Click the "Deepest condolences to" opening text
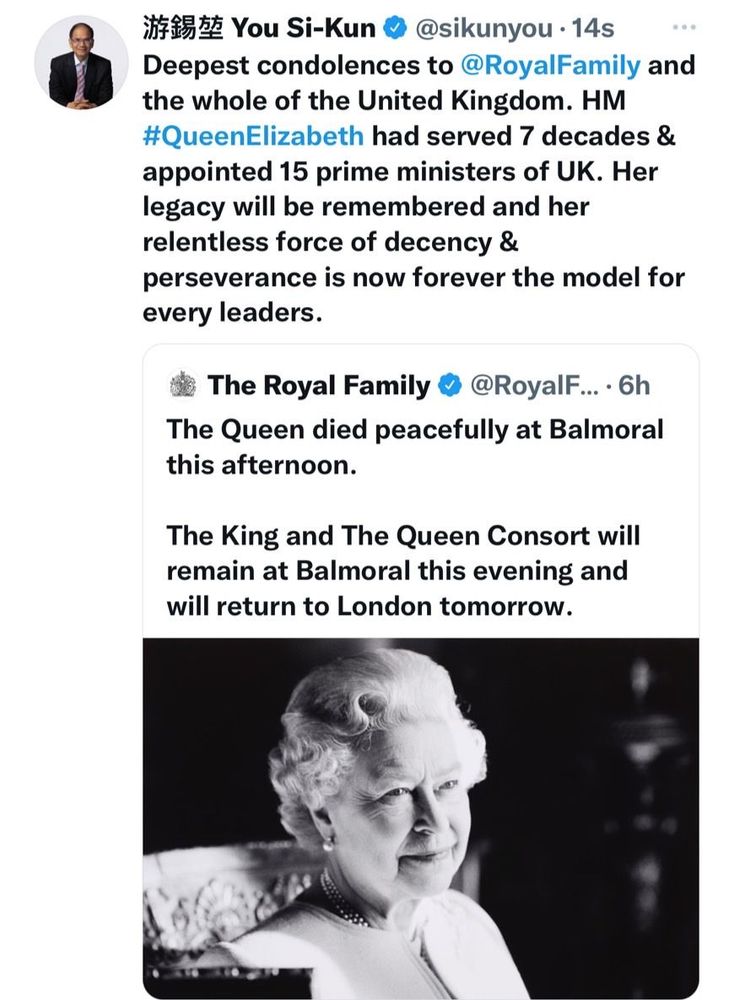734x1000 pixels. pyautogui.click(x=298, y=67)
